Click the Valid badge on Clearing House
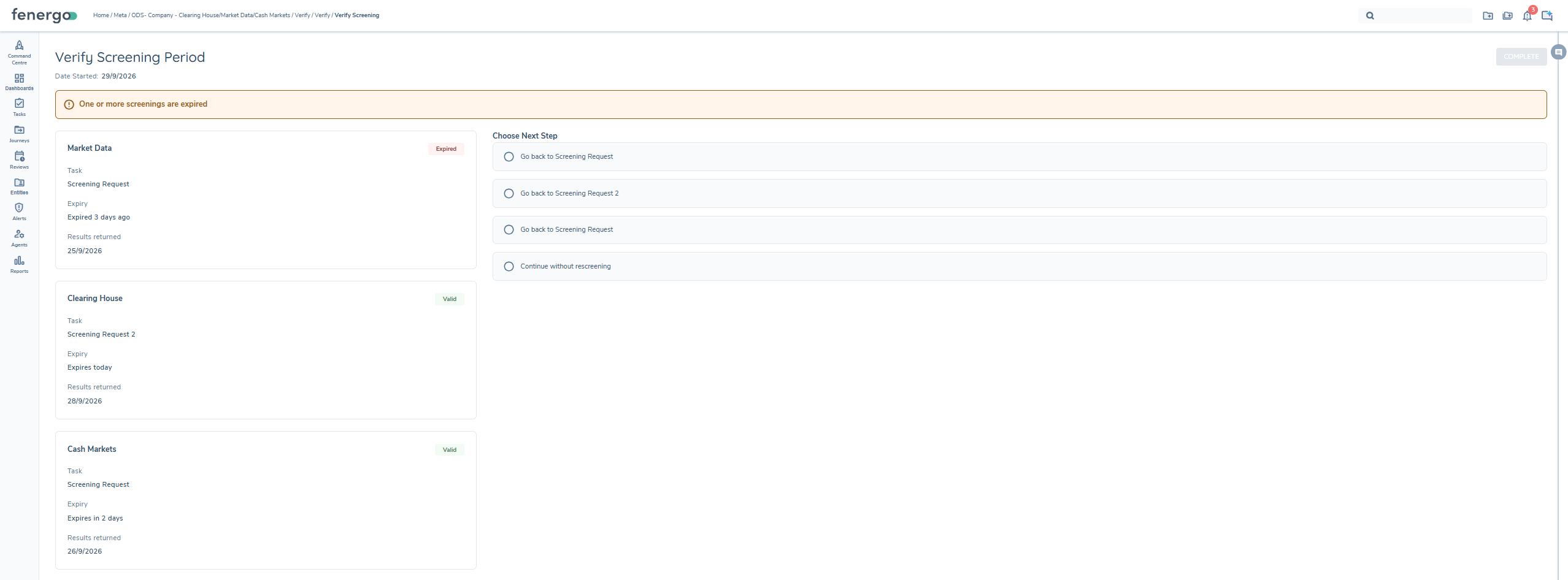 point(450,299)
